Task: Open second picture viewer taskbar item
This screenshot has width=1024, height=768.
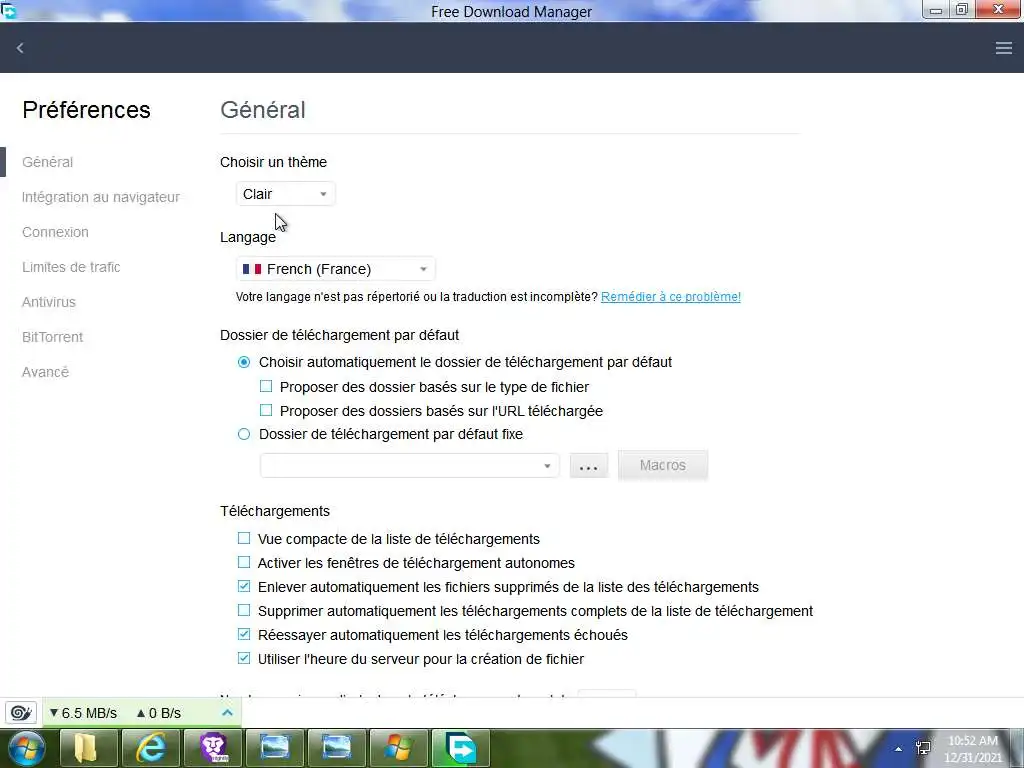Action: [336, 748]
